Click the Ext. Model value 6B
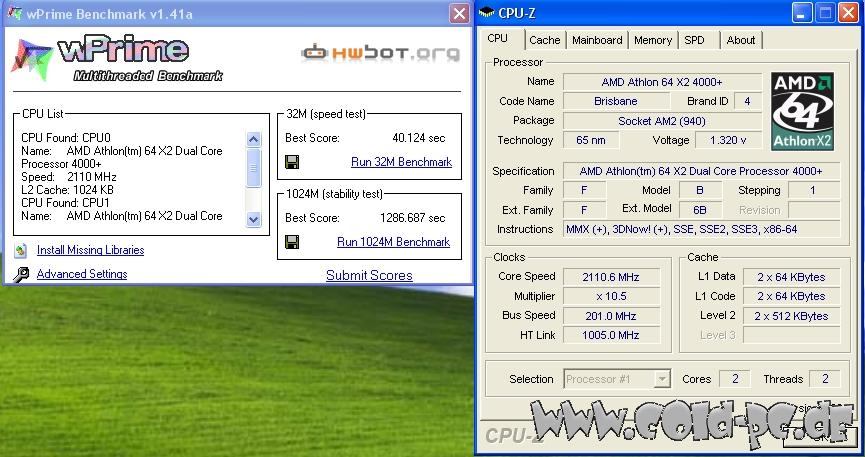Viewport: 865px width, 457px height. tap(700, 210)
